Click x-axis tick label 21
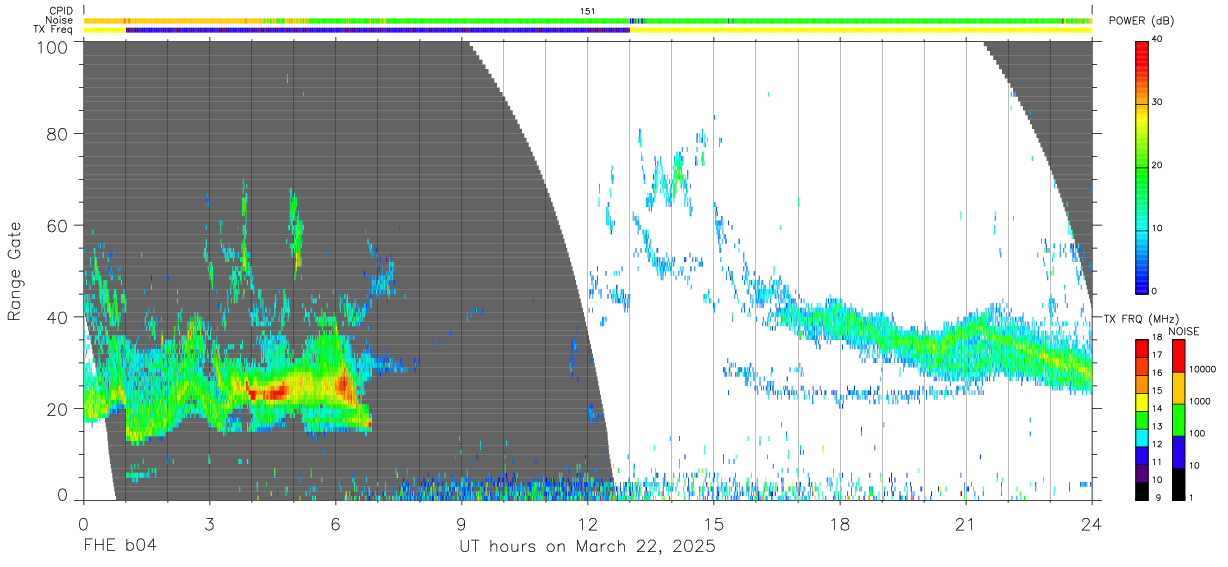The width and height of the screenshot is (1228, 567). pos(966,523)
